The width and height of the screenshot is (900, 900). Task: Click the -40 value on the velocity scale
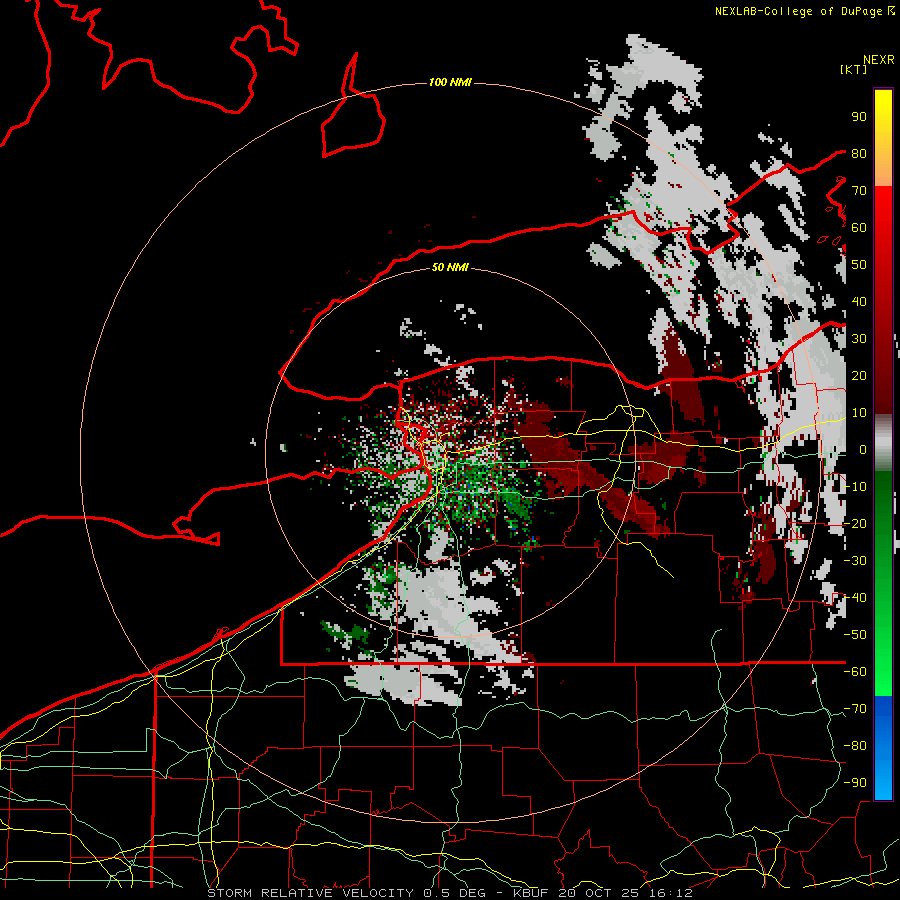click(855, 598)
